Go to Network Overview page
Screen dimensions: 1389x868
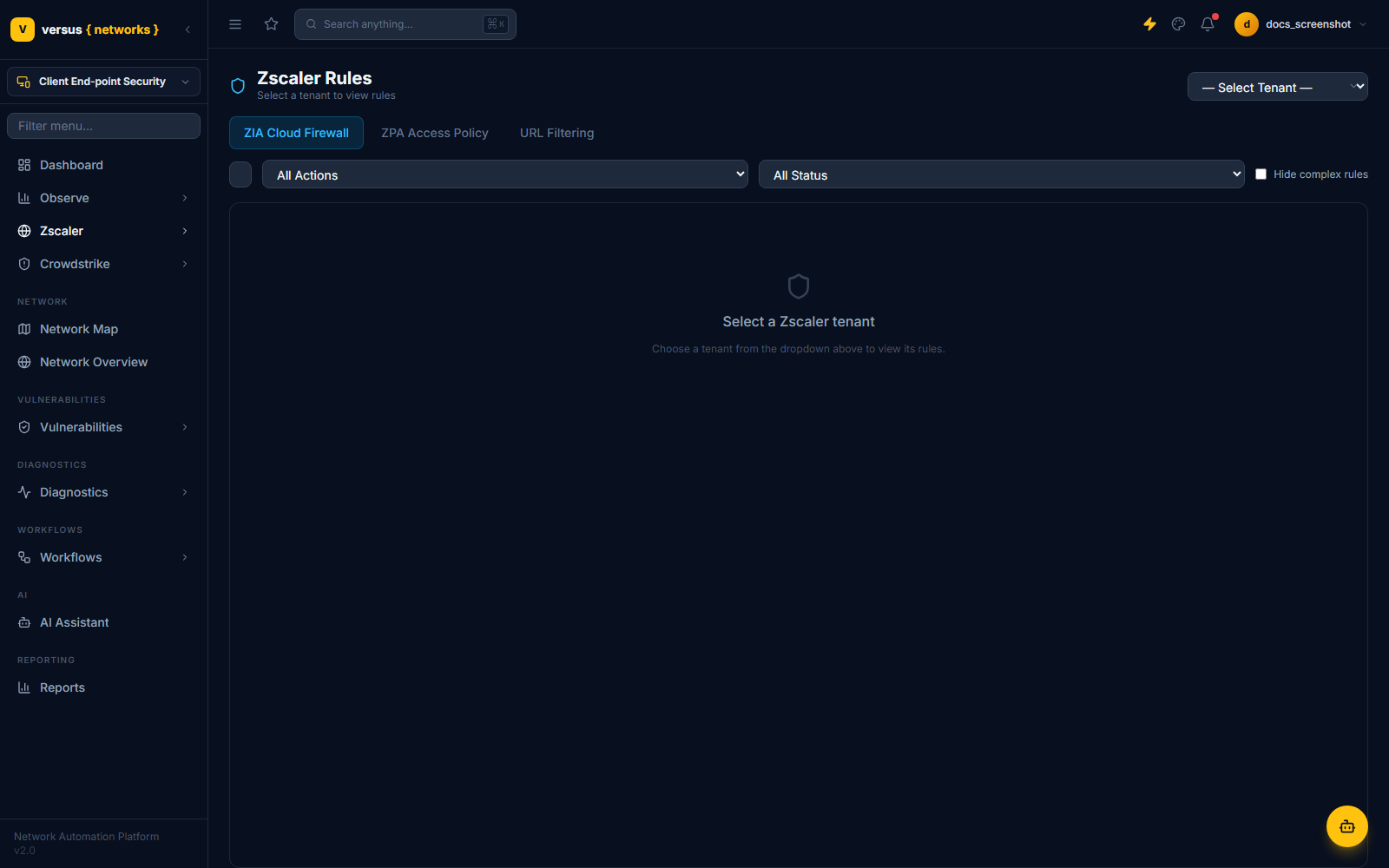[x=103, y=362]
